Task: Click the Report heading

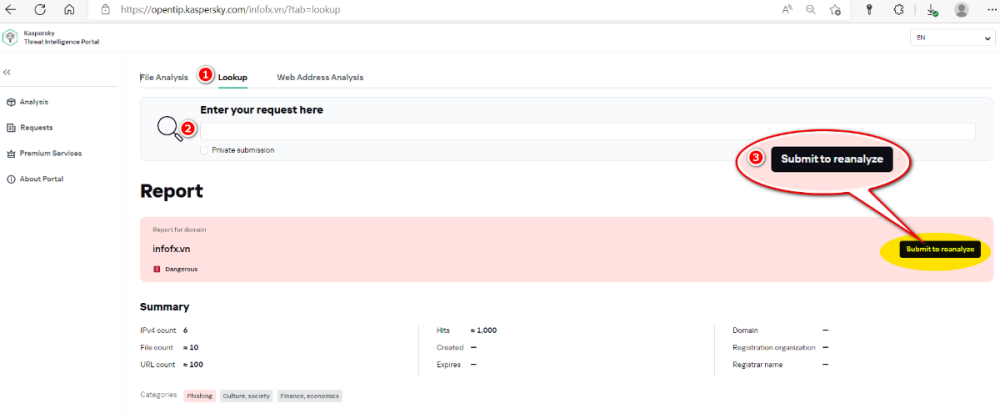Action: pyautogui.click(x=172, y=191)
